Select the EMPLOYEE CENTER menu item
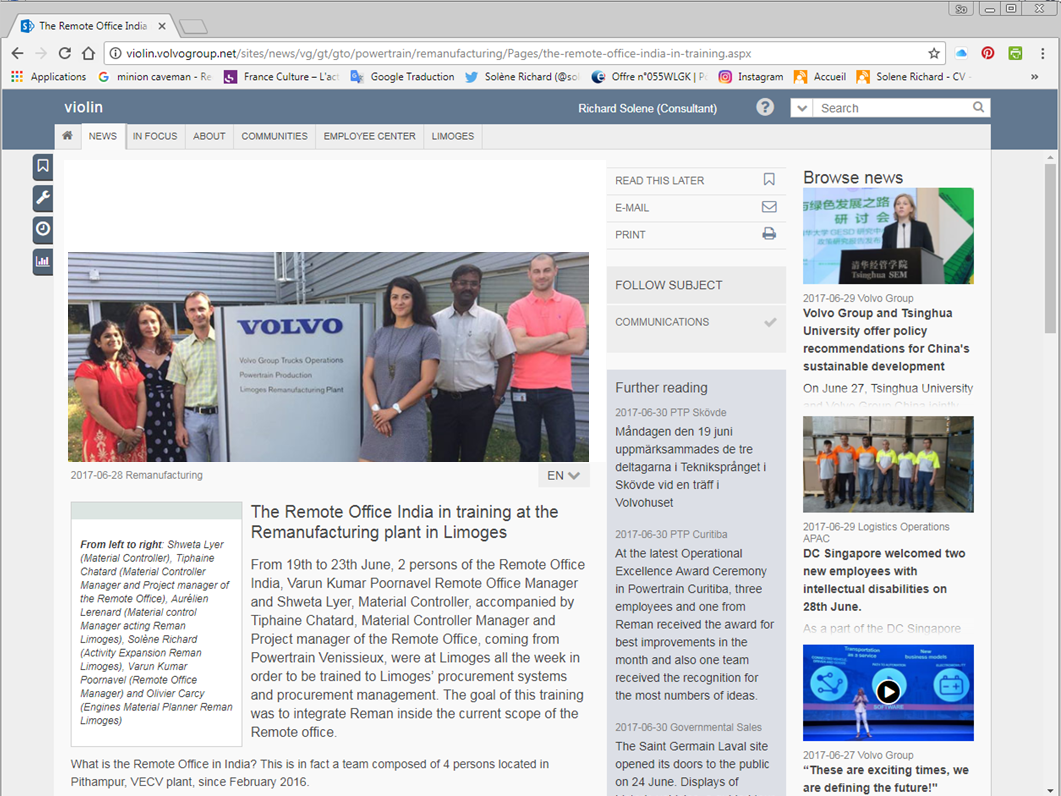This screenshot has width=1061, height=796. click(369, 136)
